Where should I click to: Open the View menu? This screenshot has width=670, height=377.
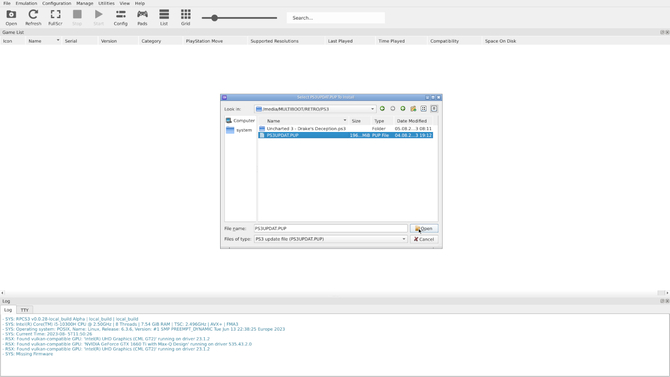tap(124, 3)
